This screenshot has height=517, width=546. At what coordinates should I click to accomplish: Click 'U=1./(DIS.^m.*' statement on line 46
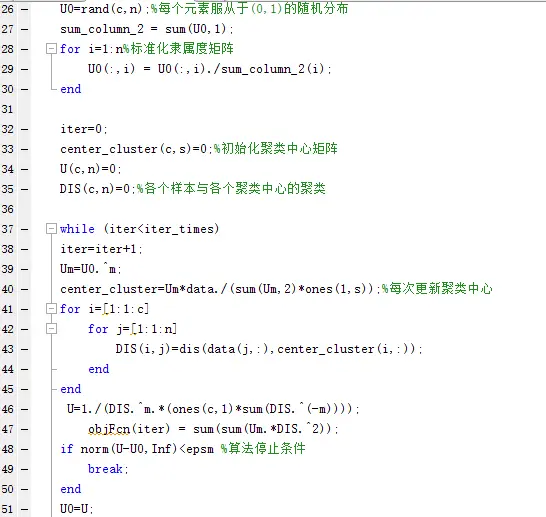pos(115,409)
